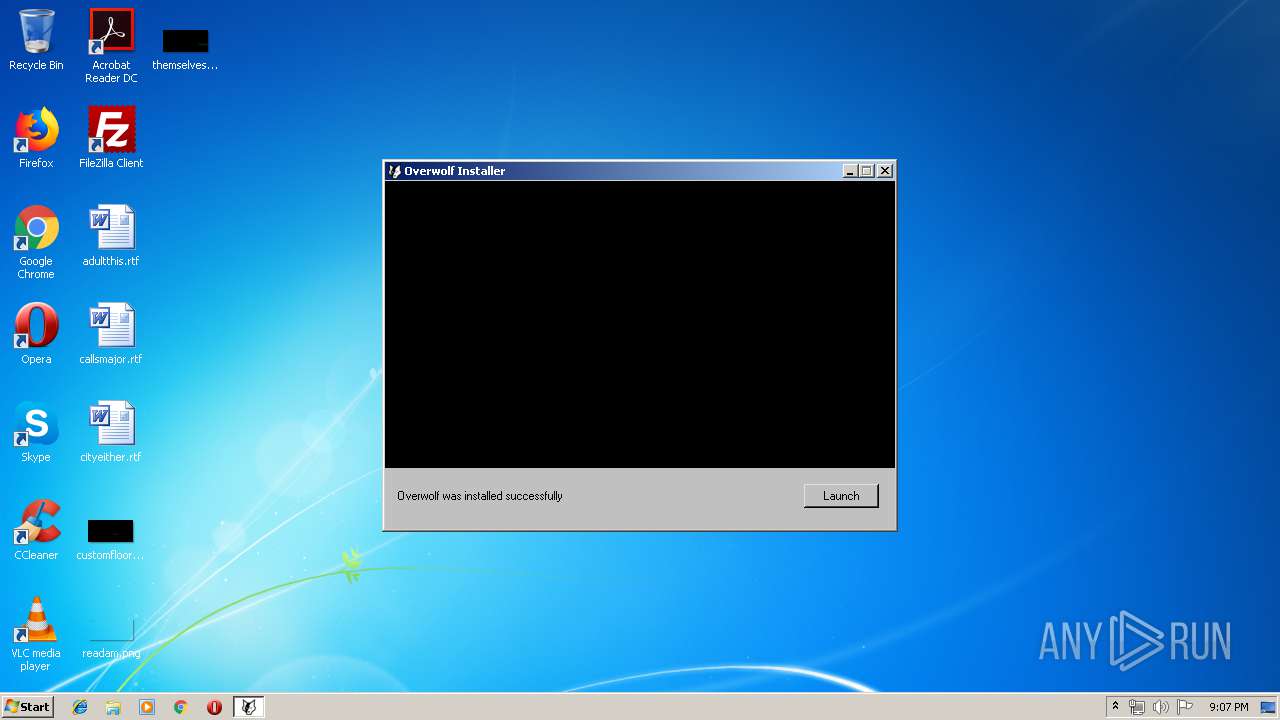Select the Google Chrome desktop shortcut
The height and width of the screenshot is (720, 1280).
[36, 242]
